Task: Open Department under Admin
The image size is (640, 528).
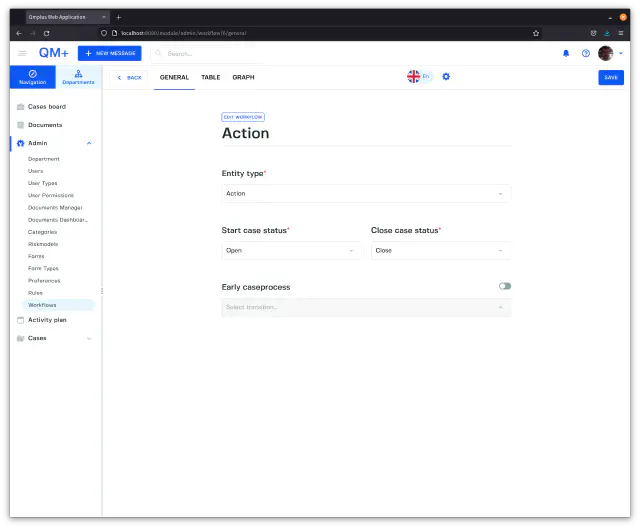Action: coord(44,159)
